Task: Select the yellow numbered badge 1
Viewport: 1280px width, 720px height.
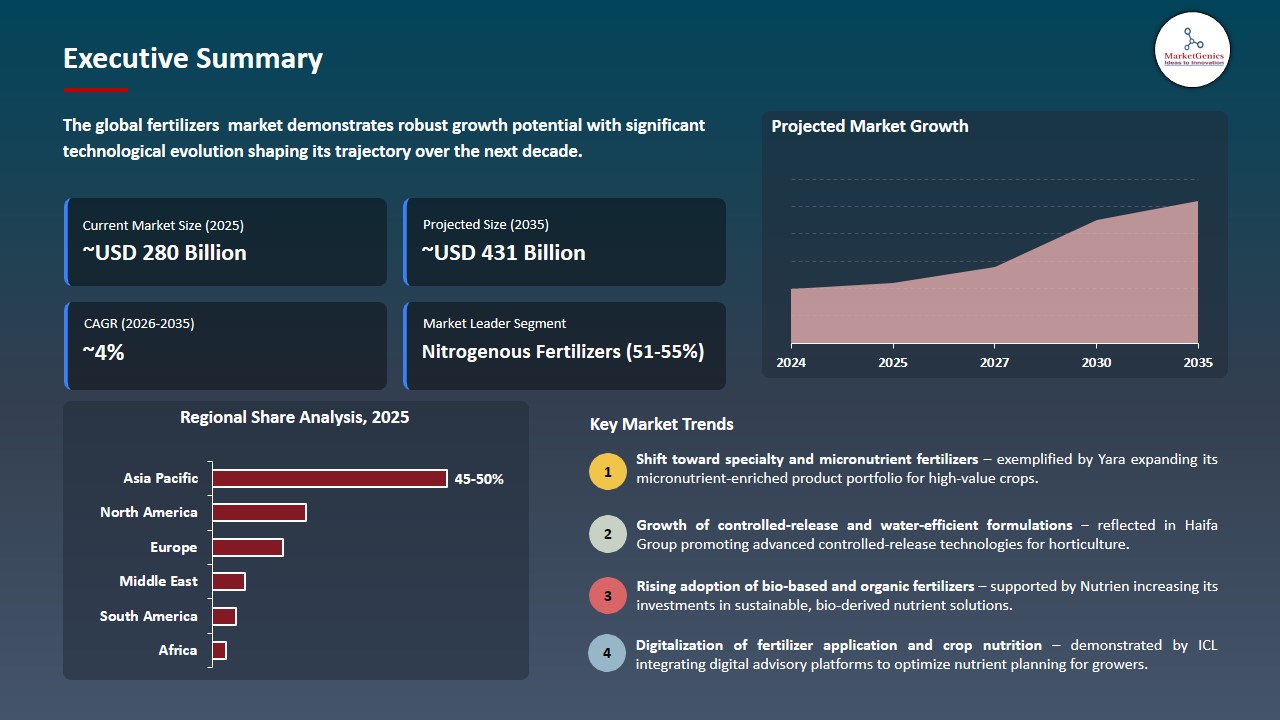Action: pos(607,471)
